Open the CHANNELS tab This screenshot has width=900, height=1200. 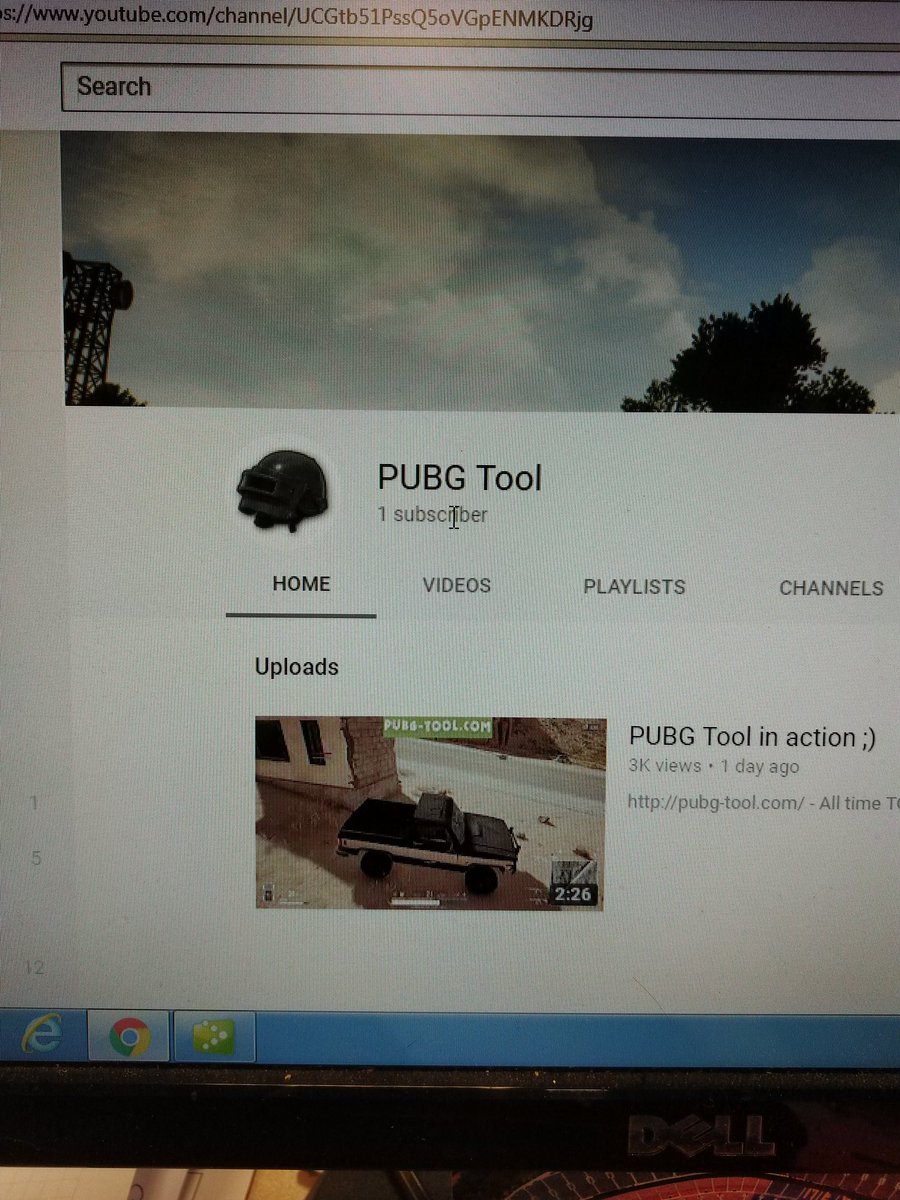click(x=831, y=589)
